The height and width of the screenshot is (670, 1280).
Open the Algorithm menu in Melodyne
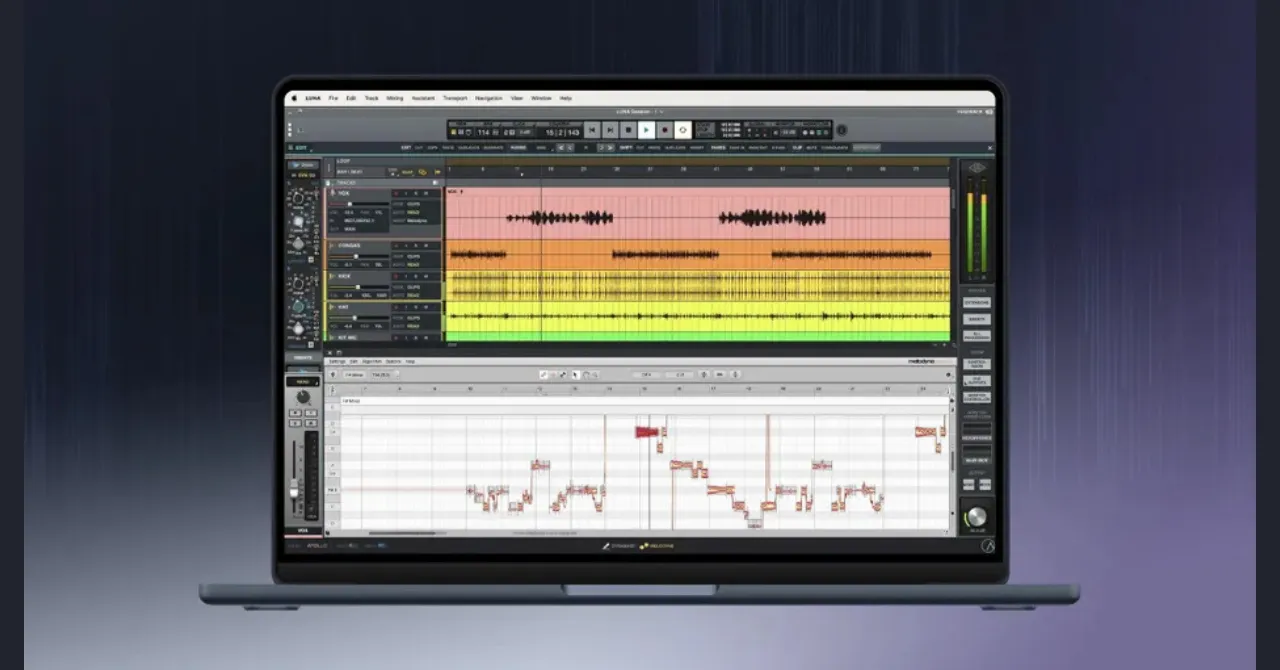[371, 361]
